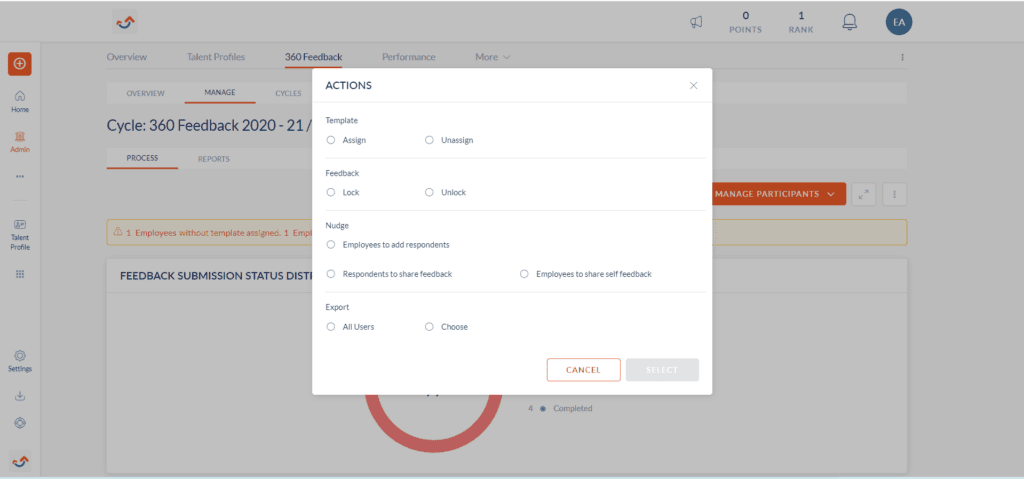Switch to Performance tab
The width and height of the screenshot is (1024, 479).
tap(409, 57)
